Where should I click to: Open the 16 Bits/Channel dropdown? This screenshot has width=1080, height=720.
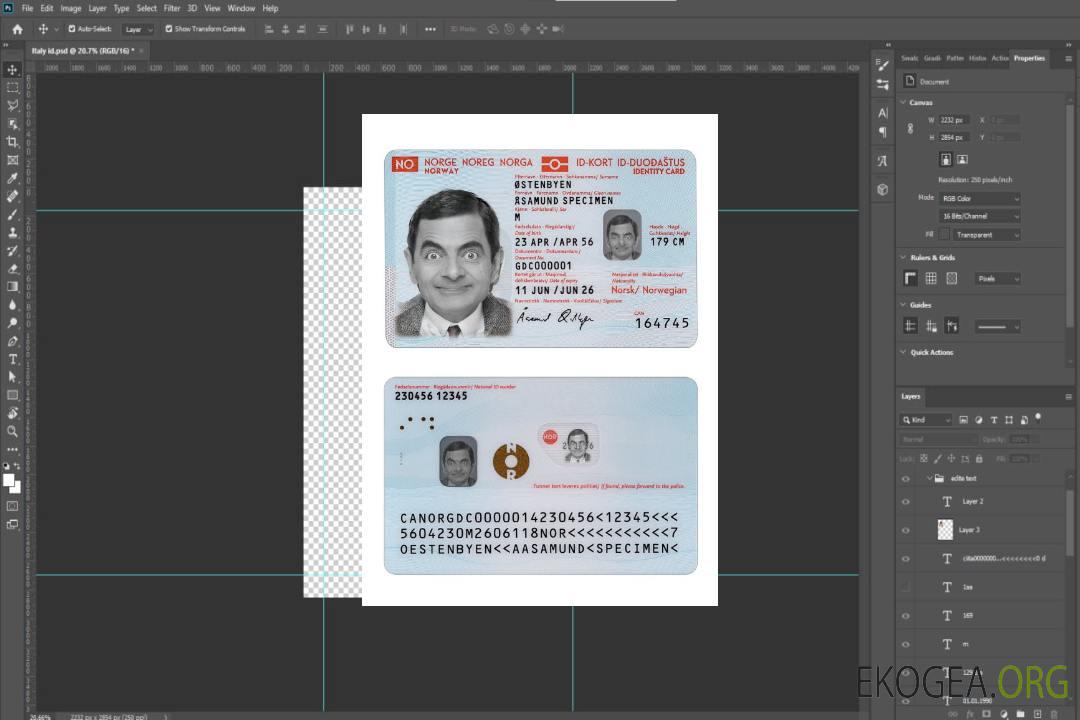coord(980,216)
